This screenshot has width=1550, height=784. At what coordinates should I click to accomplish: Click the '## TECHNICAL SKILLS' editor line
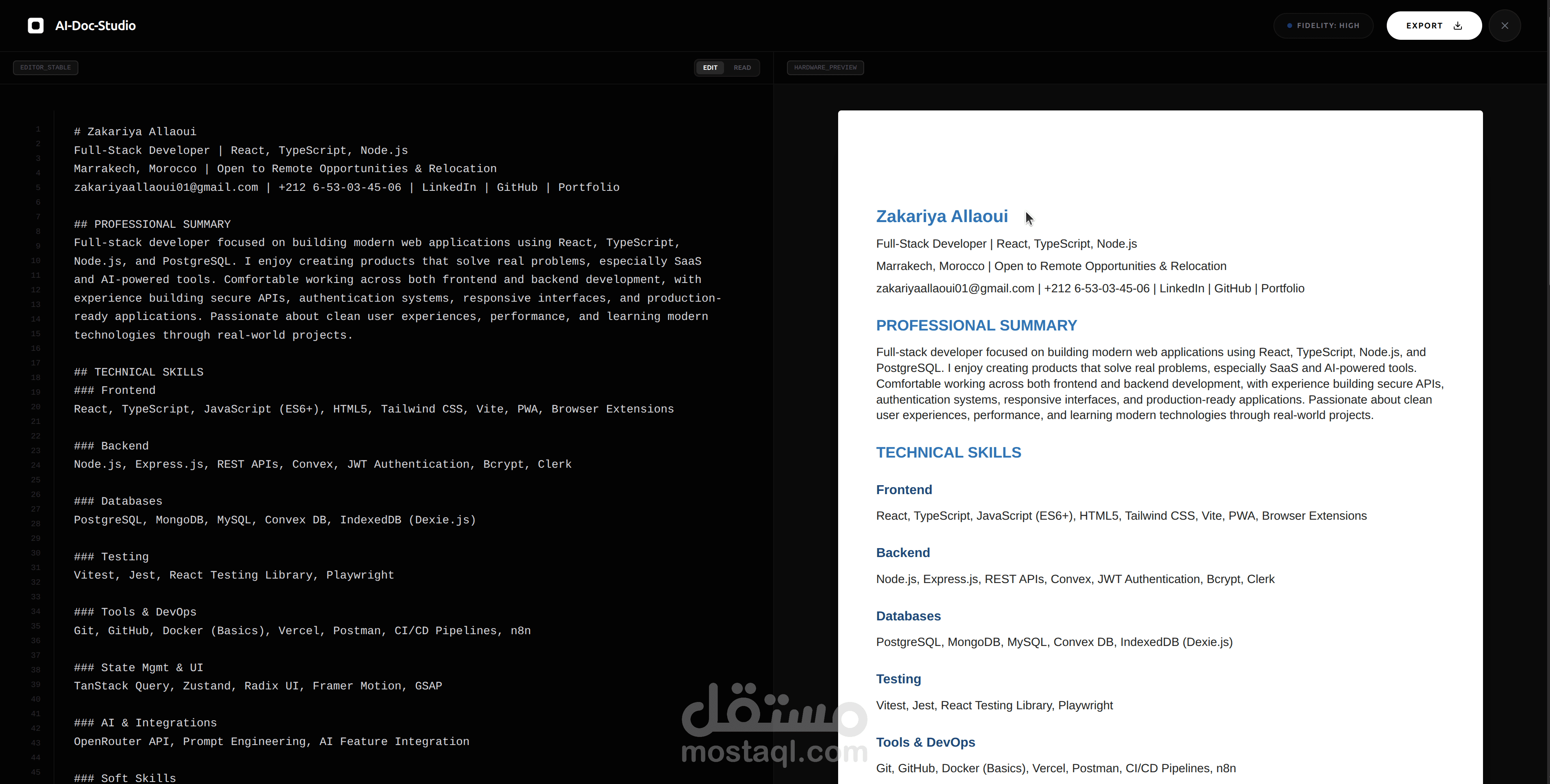coord(138,372)
